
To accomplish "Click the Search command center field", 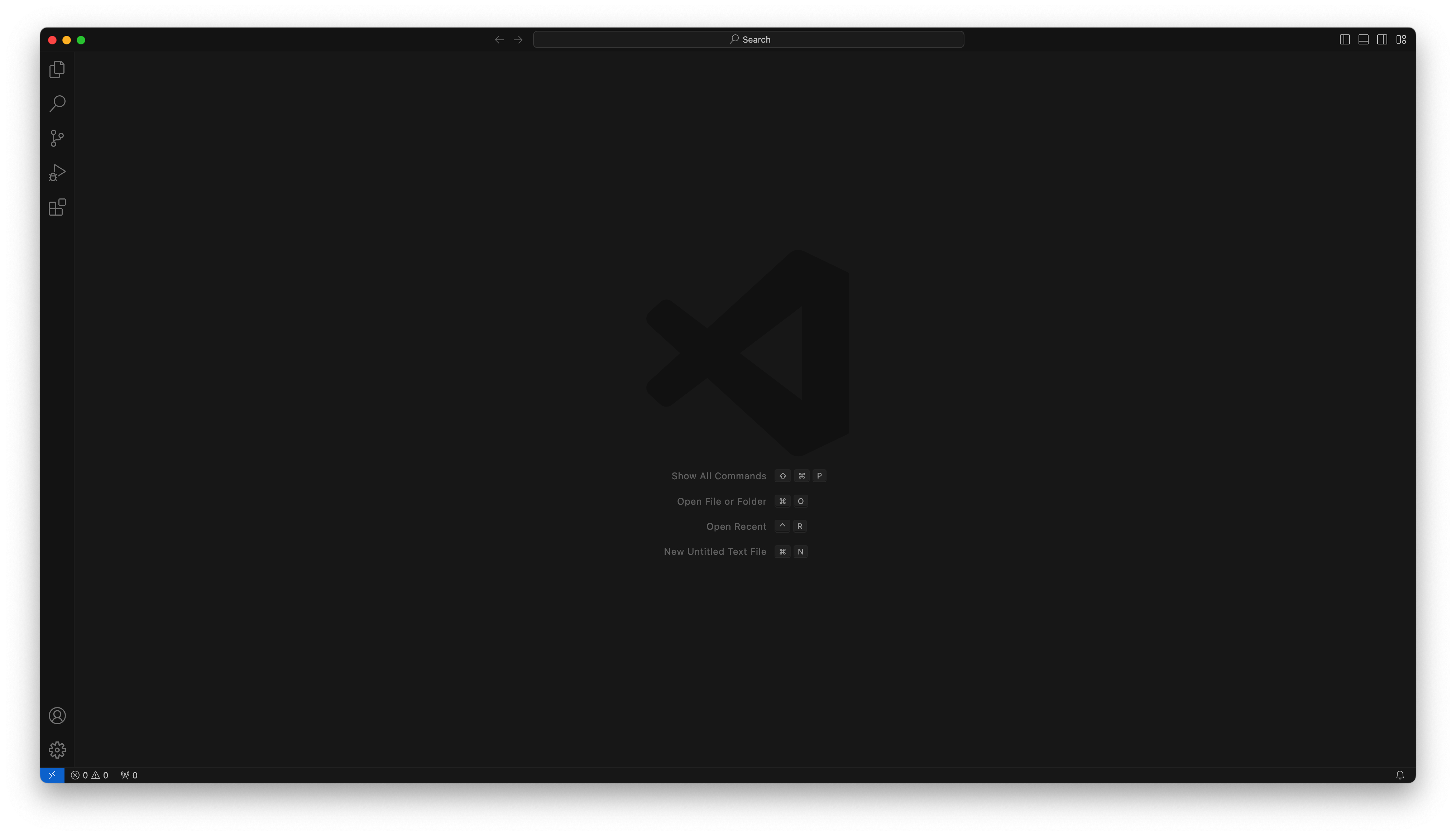I will tap(748, 40).
